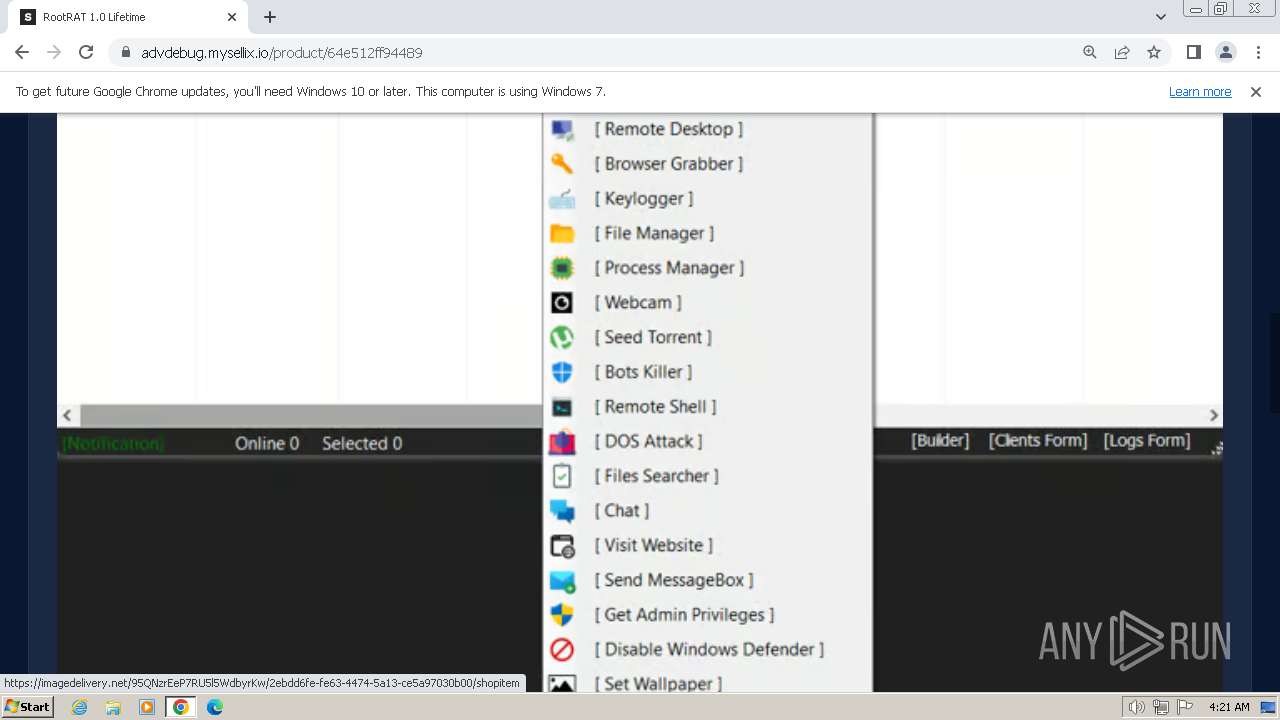Open the Learn more link
Viewport: 1280px width, 720px height.
point(1200,92)
